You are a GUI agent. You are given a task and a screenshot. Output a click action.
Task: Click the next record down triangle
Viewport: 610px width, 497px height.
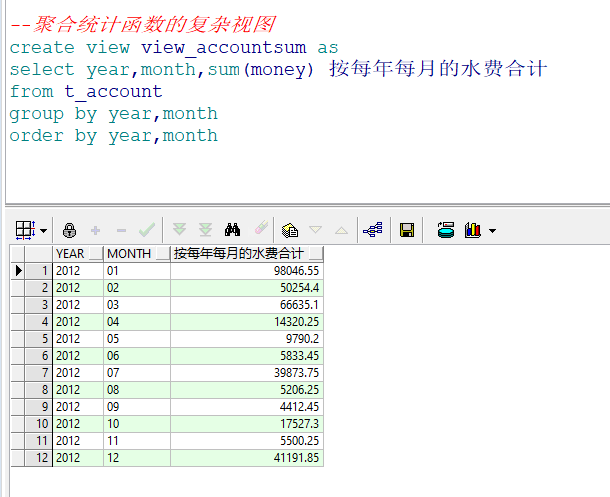tap(316, 229)
